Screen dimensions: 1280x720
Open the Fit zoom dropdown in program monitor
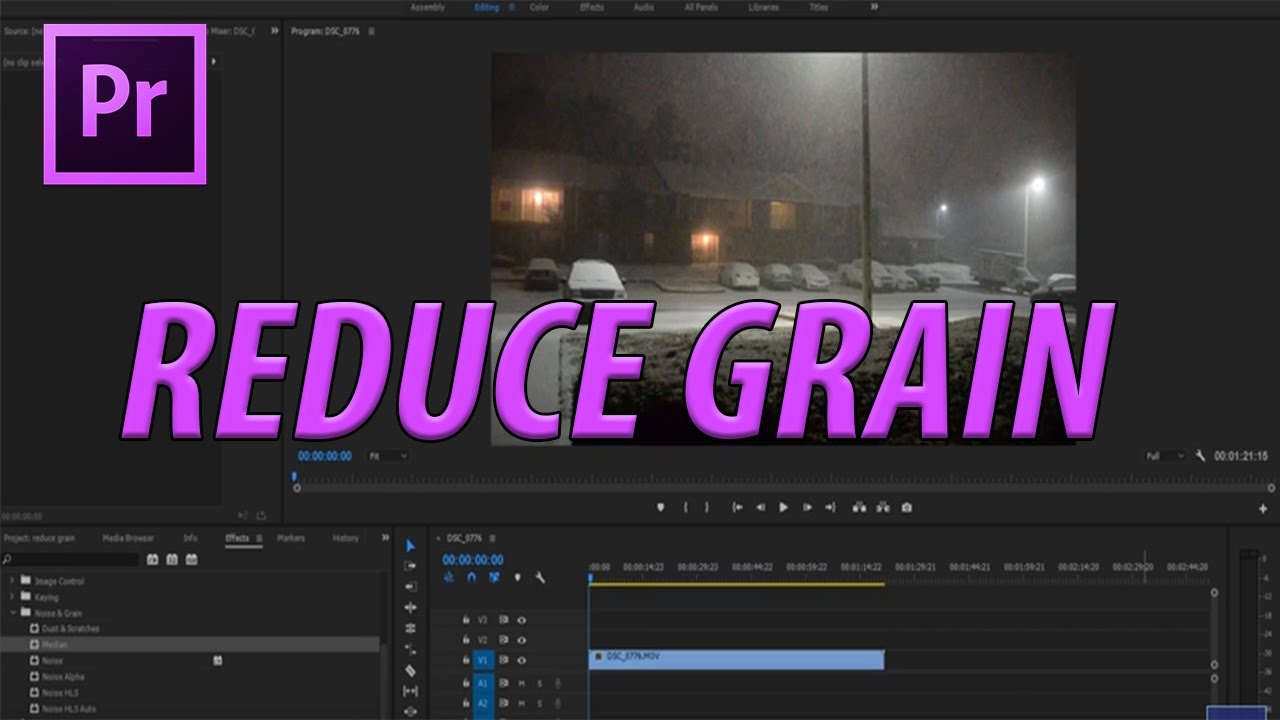385,455
